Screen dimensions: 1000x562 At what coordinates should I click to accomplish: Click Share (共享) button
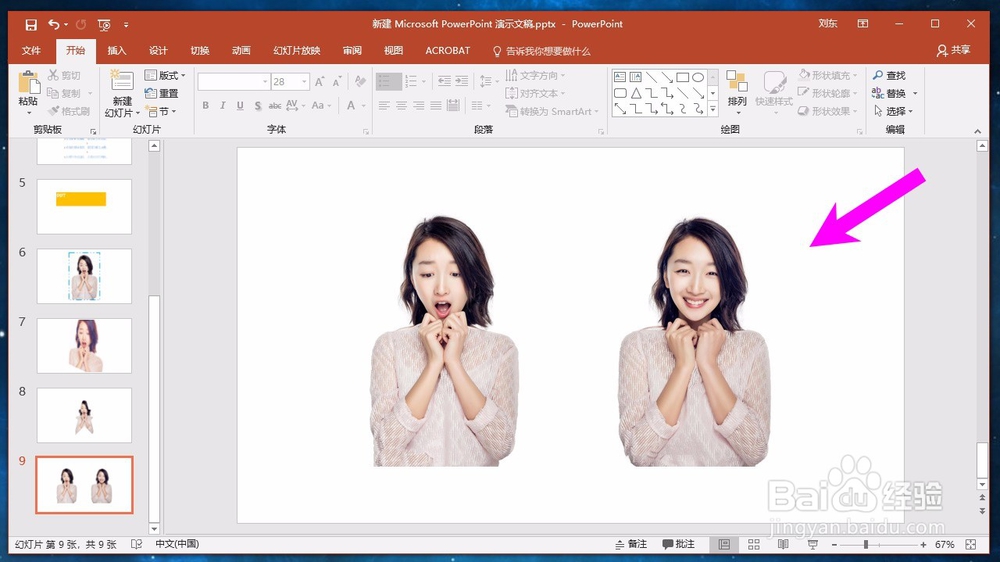click(953, 50)
